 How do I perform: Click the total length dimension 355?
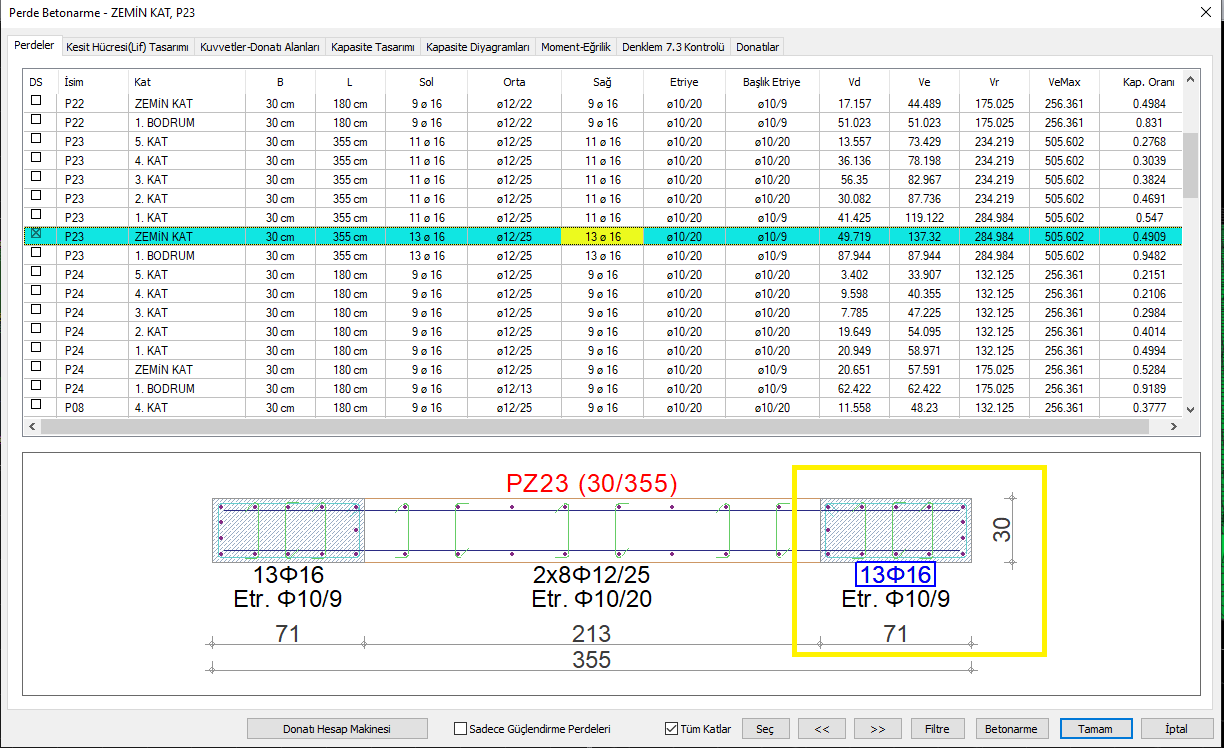click(x=592, y=660)
